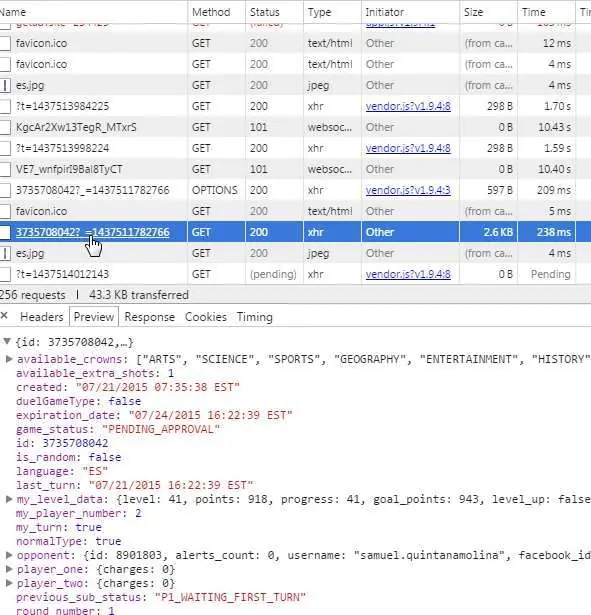Click the duelGameType false value

pos(125,401)
